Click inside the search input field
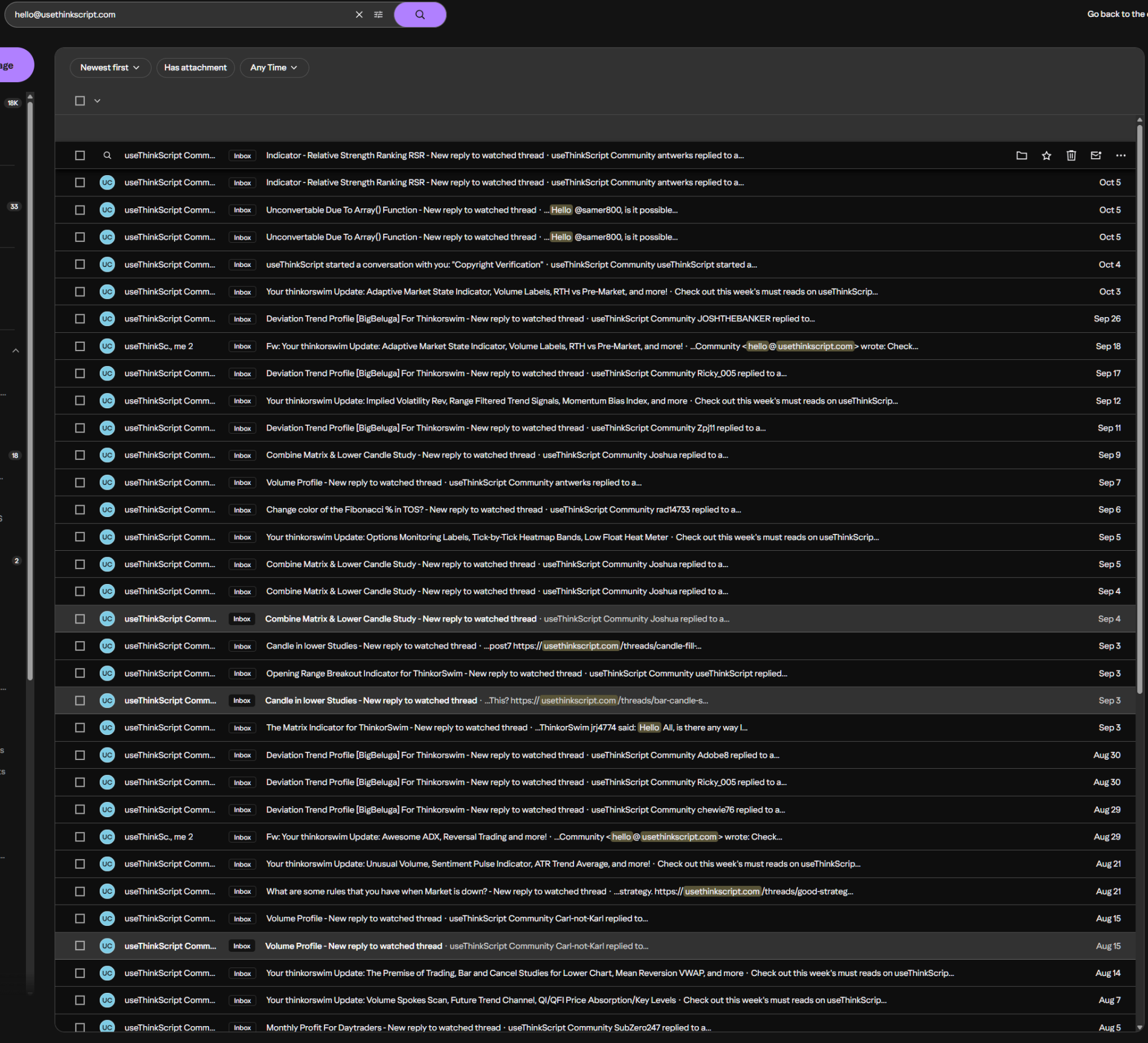Viewport: 1148px width, 1043px height. 181,14
